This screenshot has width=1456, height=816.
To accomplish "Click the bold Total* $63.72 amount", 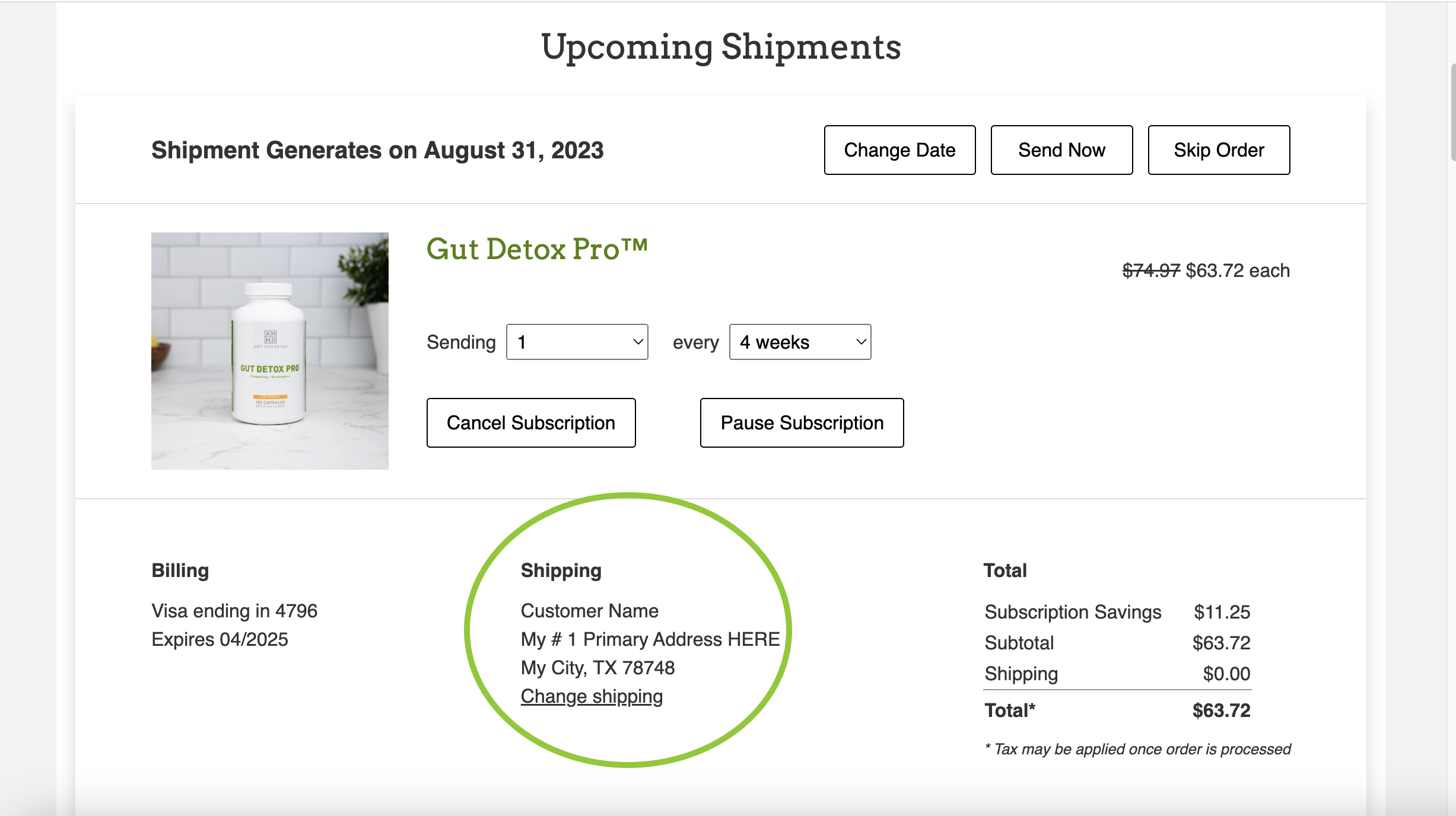I will 1221,710.
